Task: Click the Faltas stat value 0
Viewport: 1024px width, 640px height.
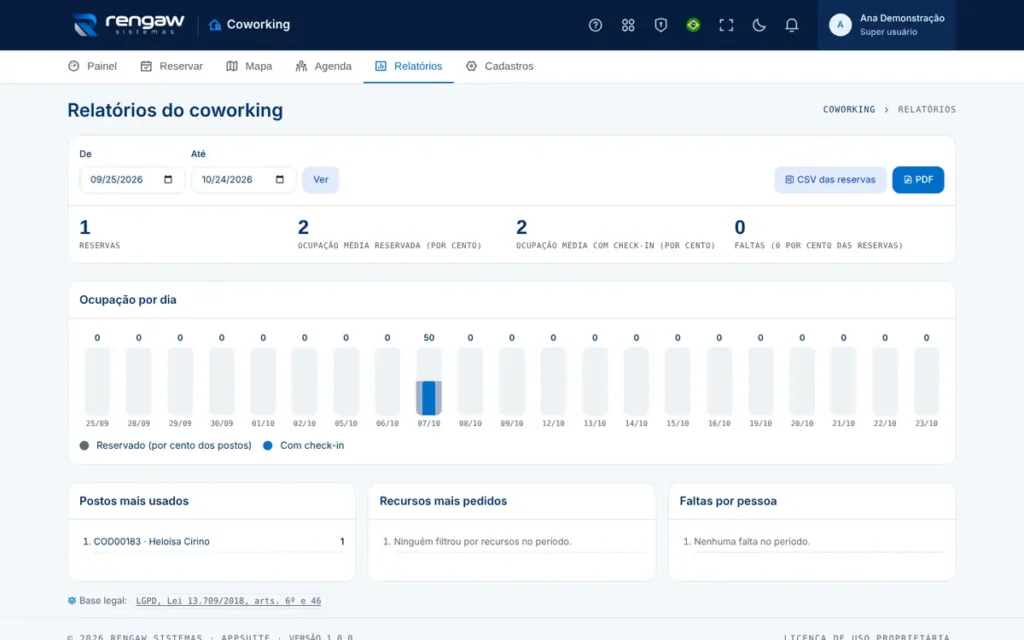Action: [740, 227]
